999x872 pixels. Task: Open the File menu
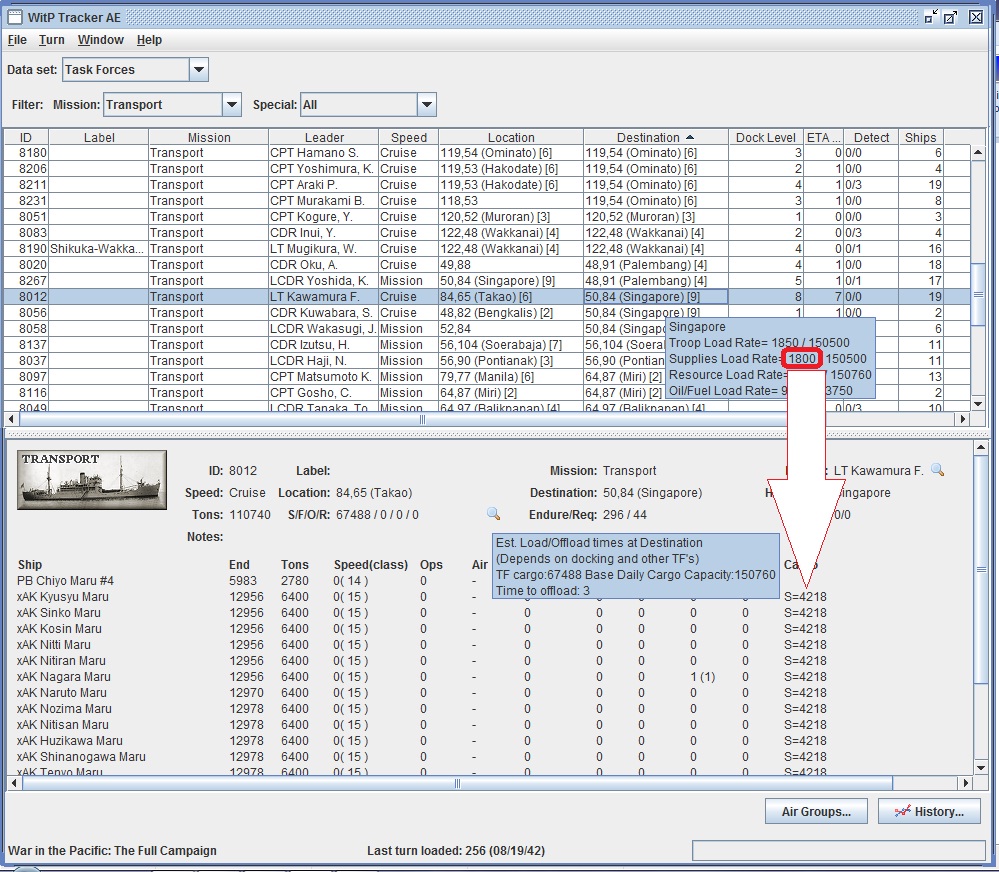17,40
